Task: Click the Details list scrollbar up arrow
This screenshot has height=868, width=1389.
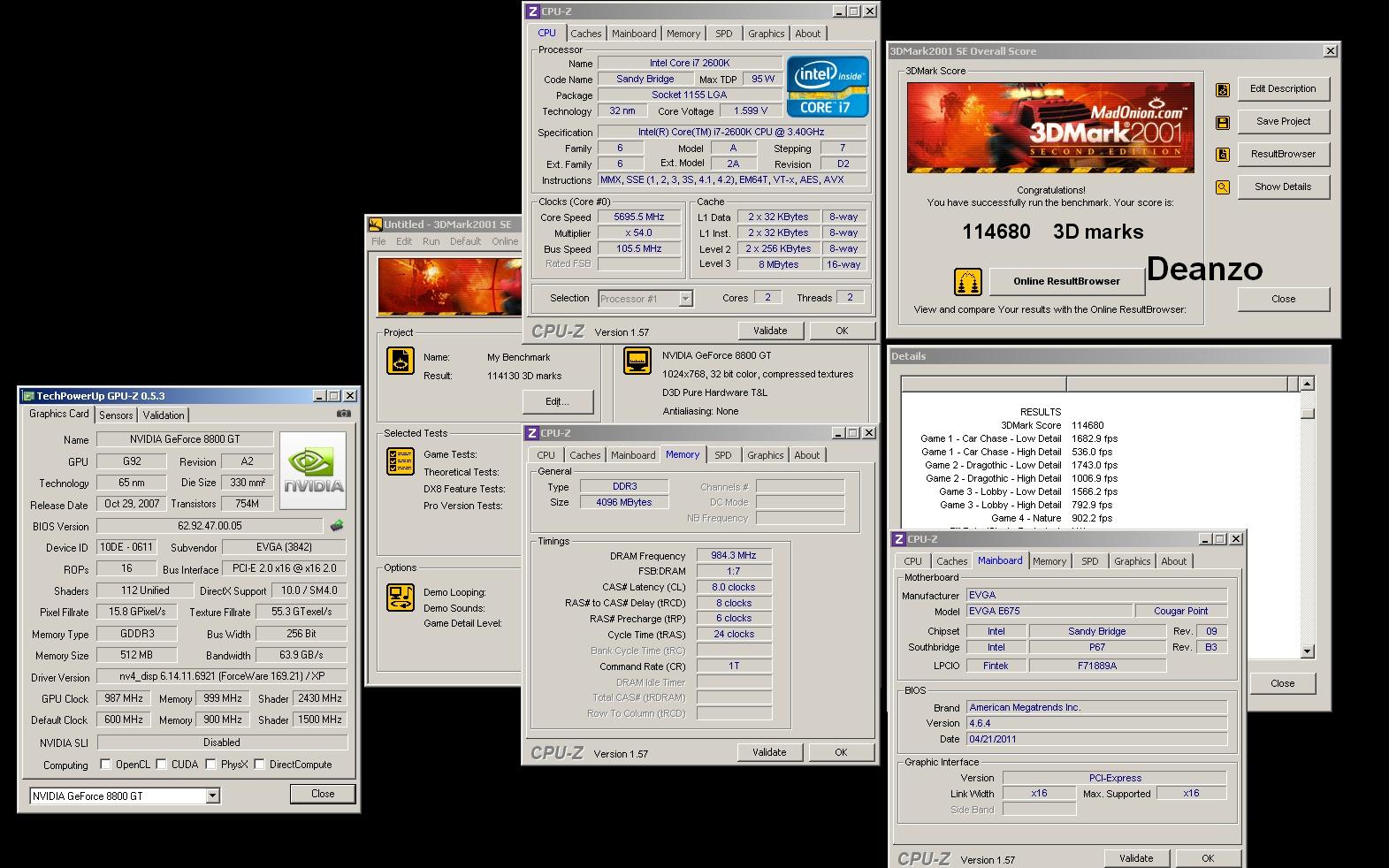Action: (x=1308, y=384)
